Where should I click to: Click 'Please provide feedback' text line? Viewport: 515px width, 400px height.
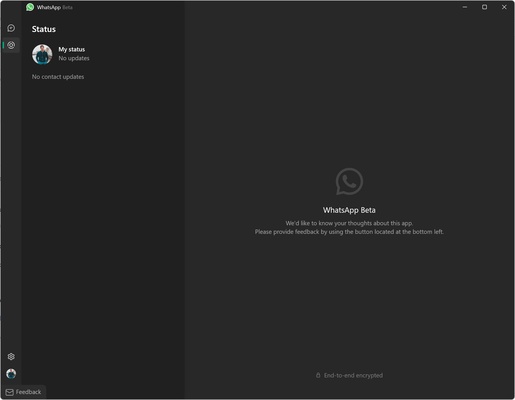(x=349, y=232)
